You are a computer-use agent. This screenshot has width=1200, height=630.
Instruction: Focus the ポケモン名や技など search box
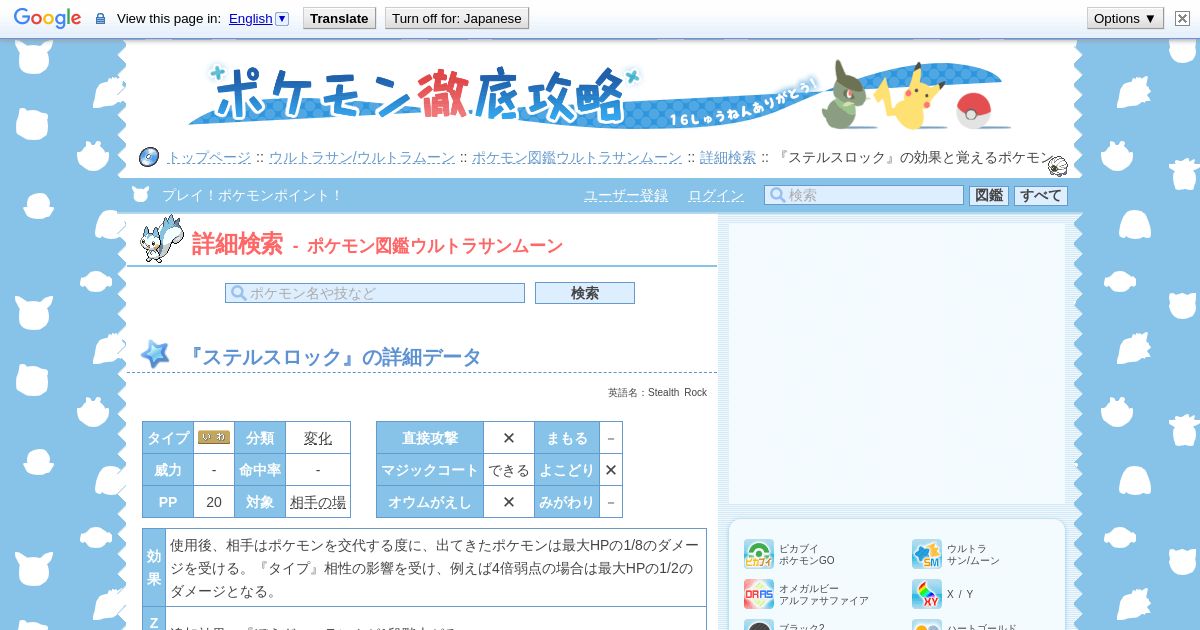pyautogui.click(x=375, y=293)
